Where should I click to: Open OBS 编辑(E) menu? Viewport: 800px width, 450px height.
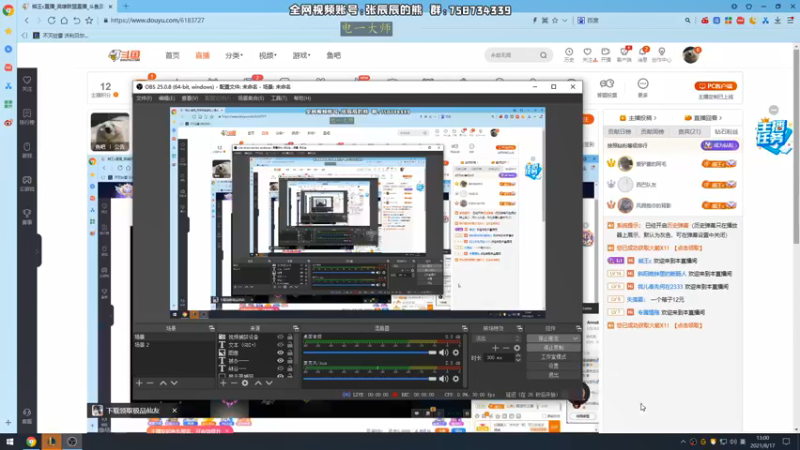pos(166,98)
